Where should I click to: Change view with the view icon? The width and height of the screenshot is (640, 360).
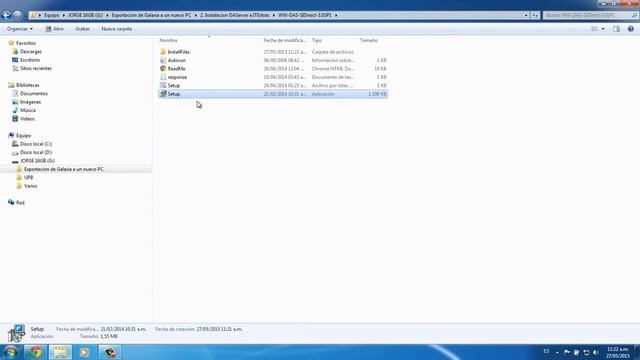tap(594, 29)
